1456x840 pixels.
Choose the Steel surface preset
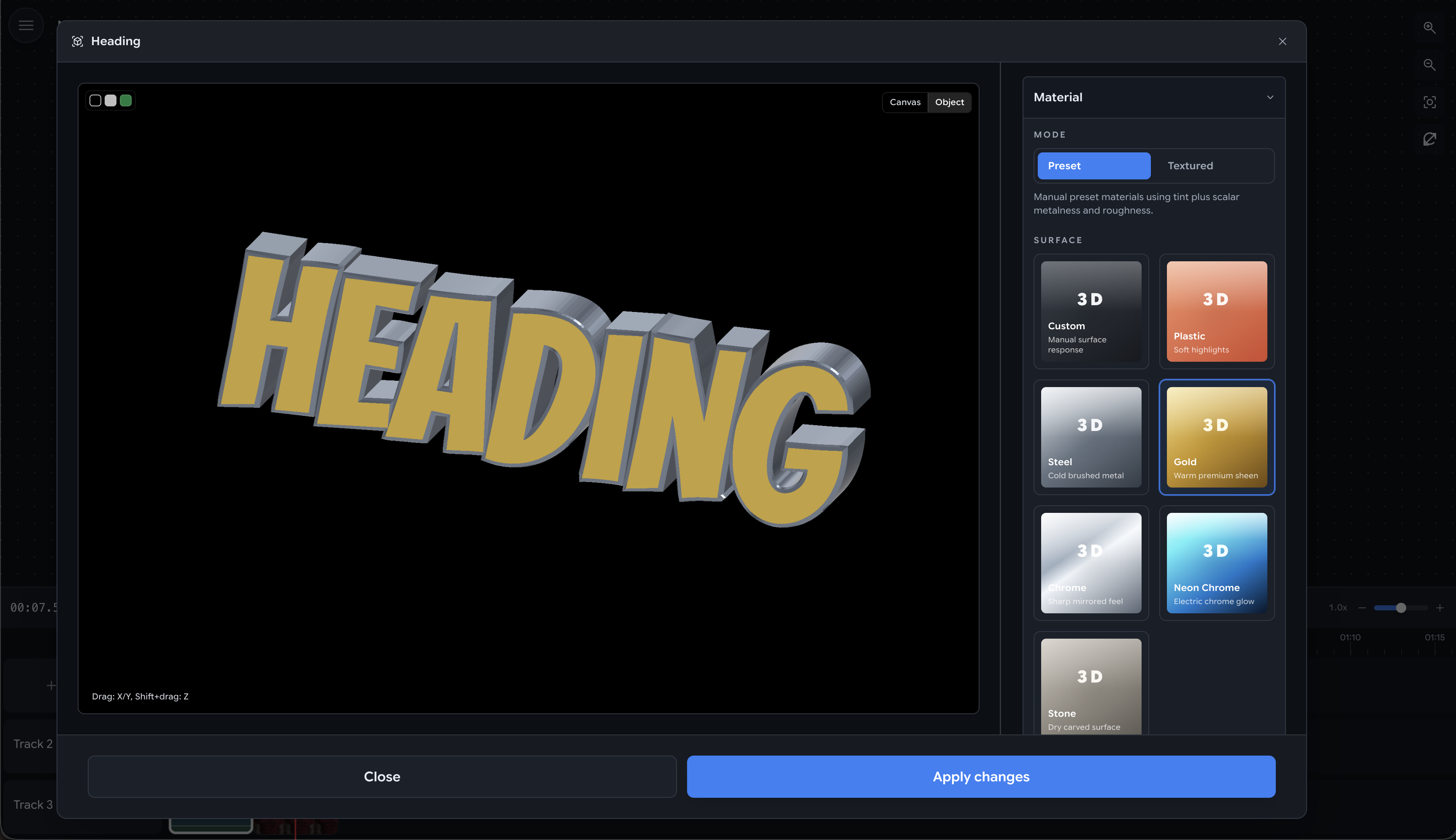pos(1091,437)
